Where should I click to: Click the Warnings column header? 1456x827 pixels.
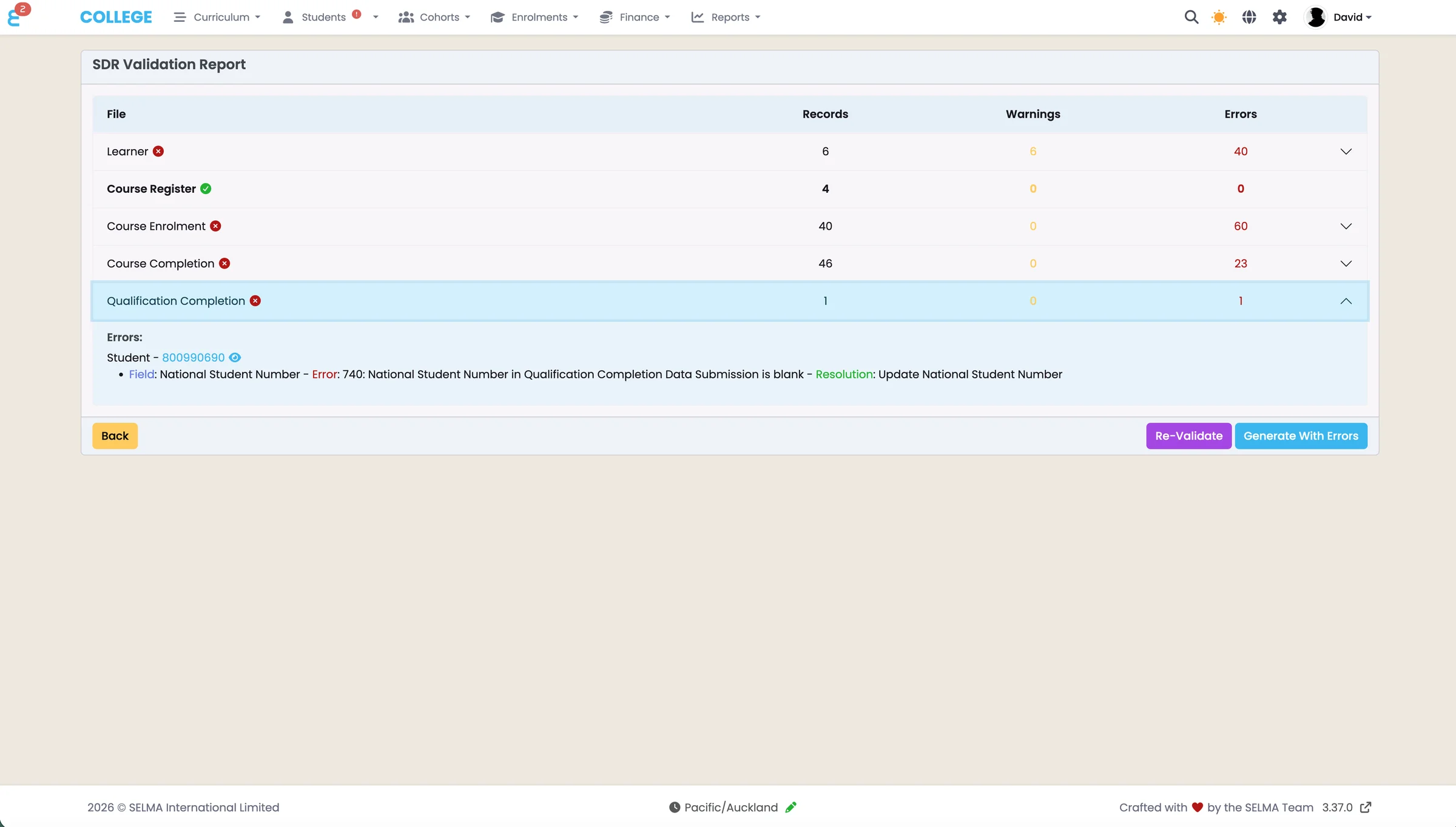point(1033,114)
